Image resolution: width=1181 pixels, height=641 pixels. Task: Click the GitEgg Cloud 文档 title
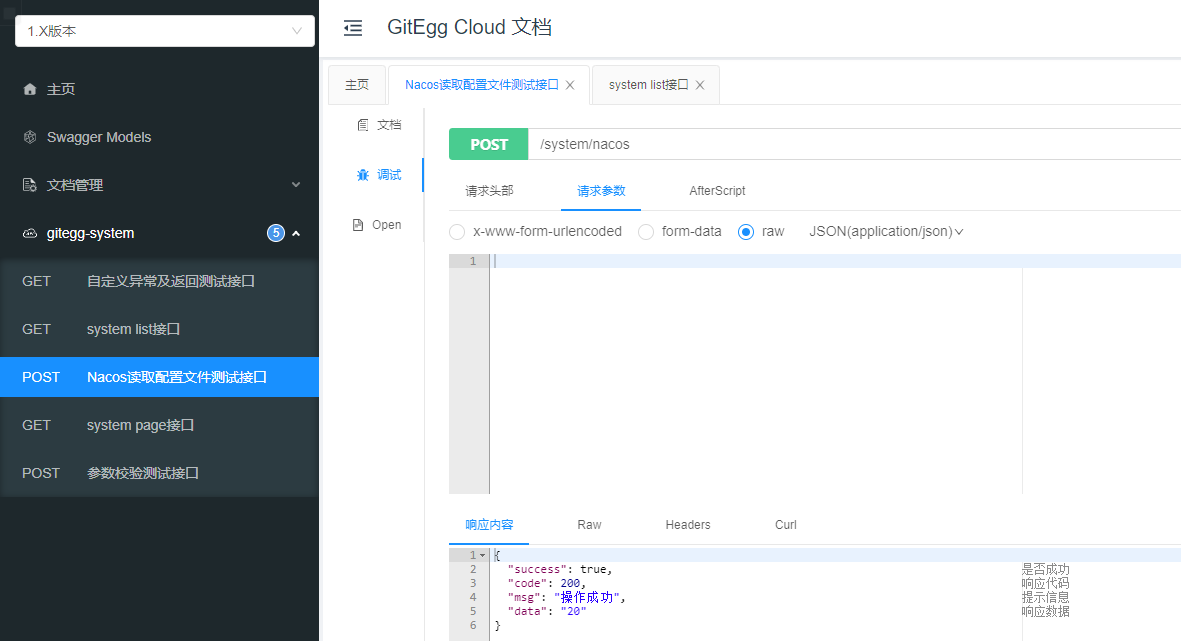(469, 27)
